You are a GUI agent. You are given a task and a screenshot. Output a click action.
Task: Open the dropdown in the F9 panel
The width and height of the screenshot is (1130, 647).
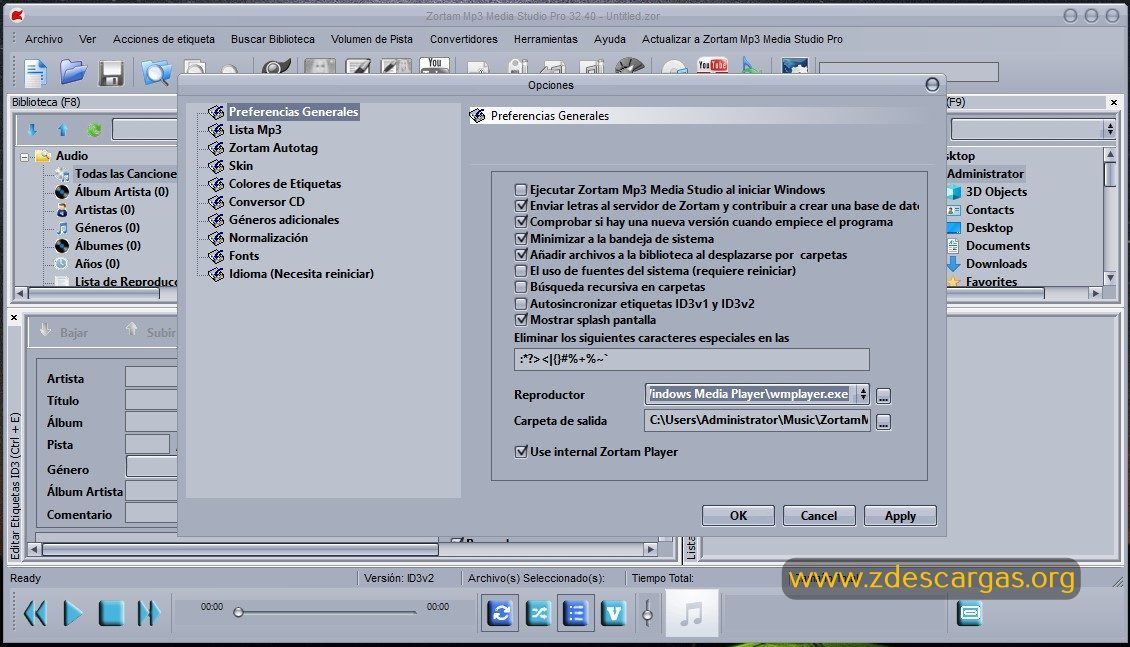pos(1110,130)
